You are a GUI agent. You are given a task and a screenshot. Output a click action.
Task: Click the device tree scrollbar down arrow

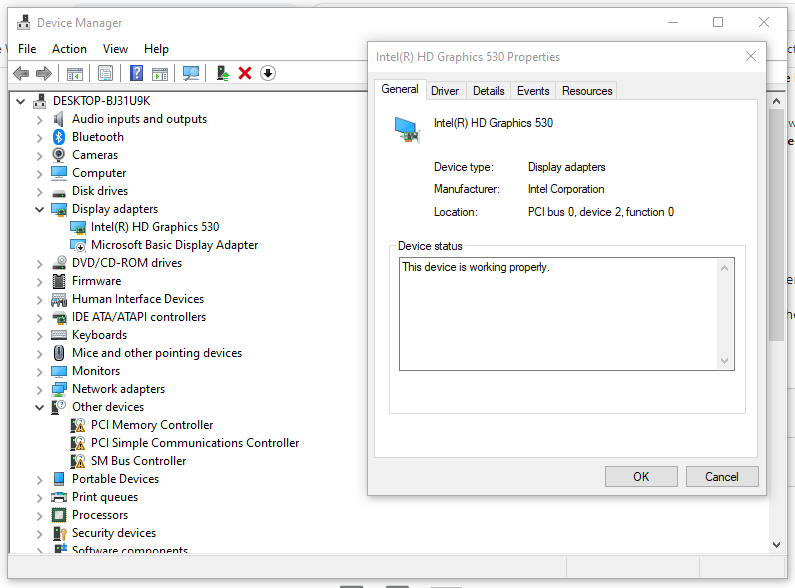tap(777, 544)
